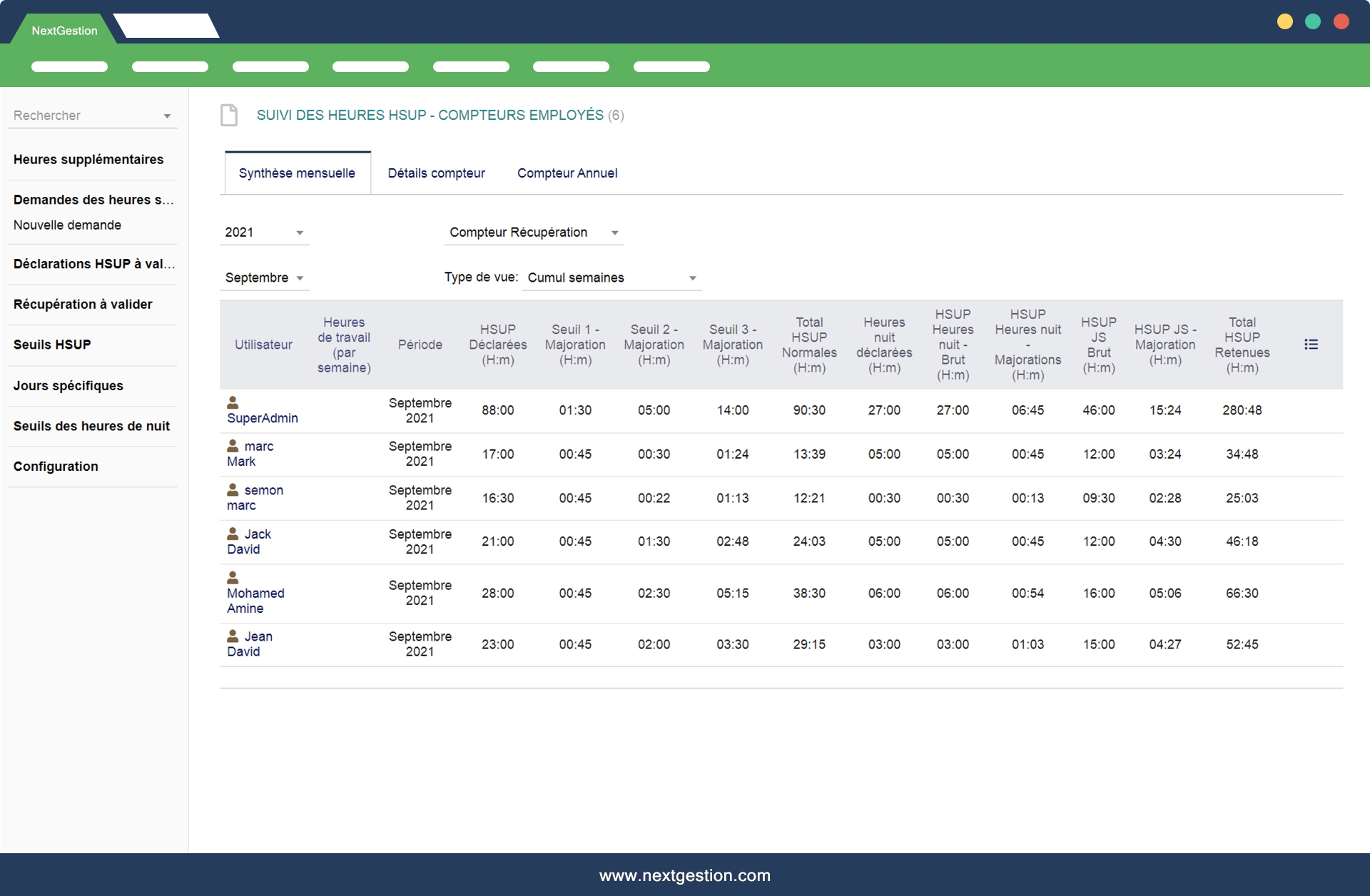The width and height of the screenshot is (1370, 896).
Task: Open the SuperAdmin user link
Action: click(262, 418)
